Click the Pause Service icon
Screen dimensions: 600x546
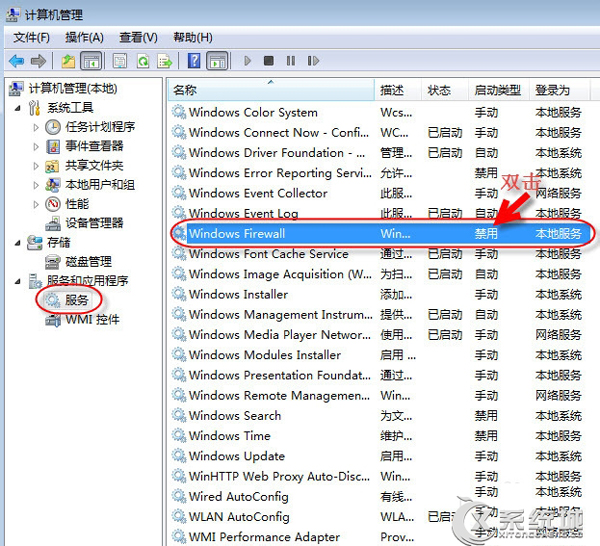(x=291, y=61)
